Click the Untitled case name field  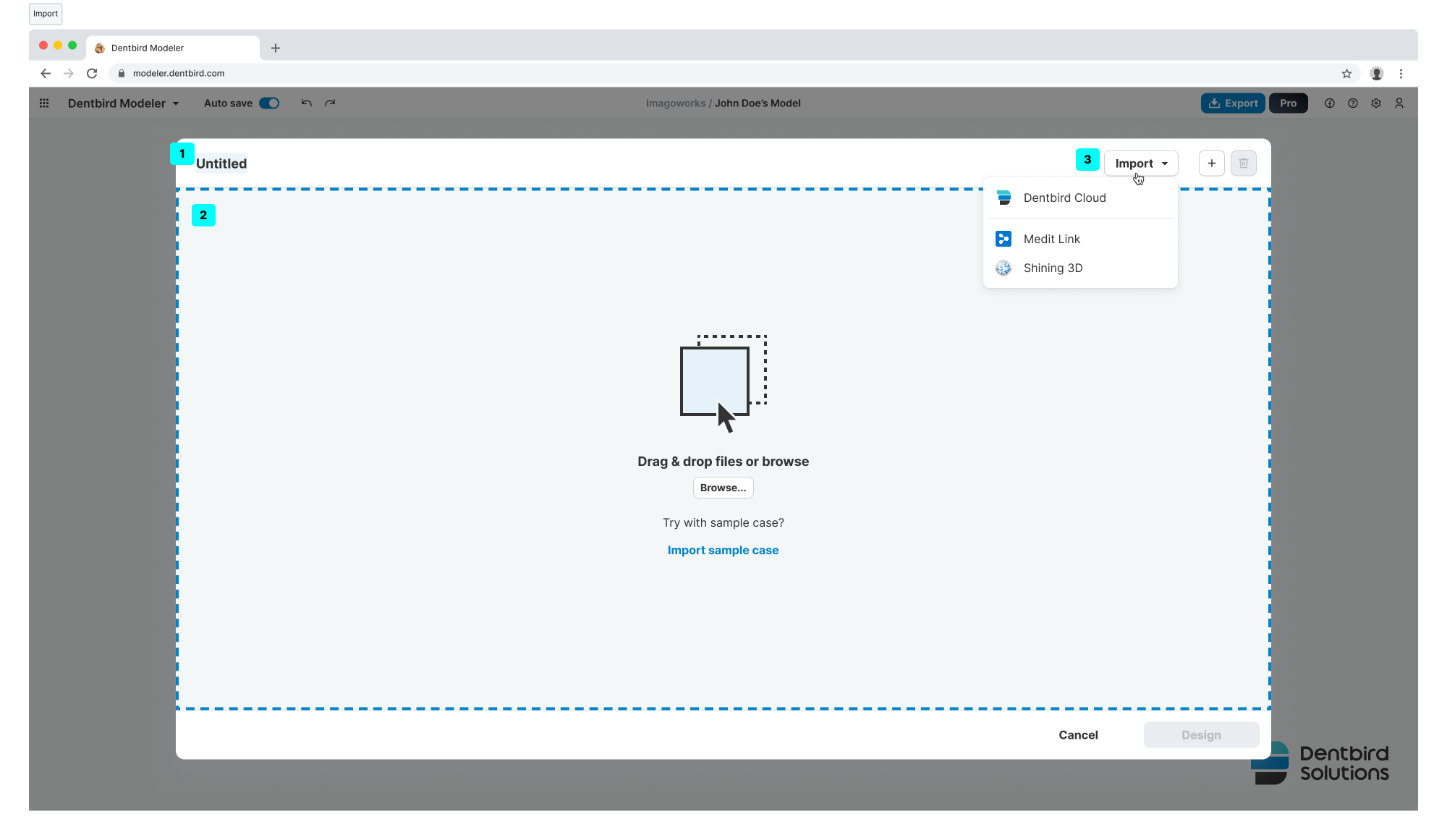221,164
